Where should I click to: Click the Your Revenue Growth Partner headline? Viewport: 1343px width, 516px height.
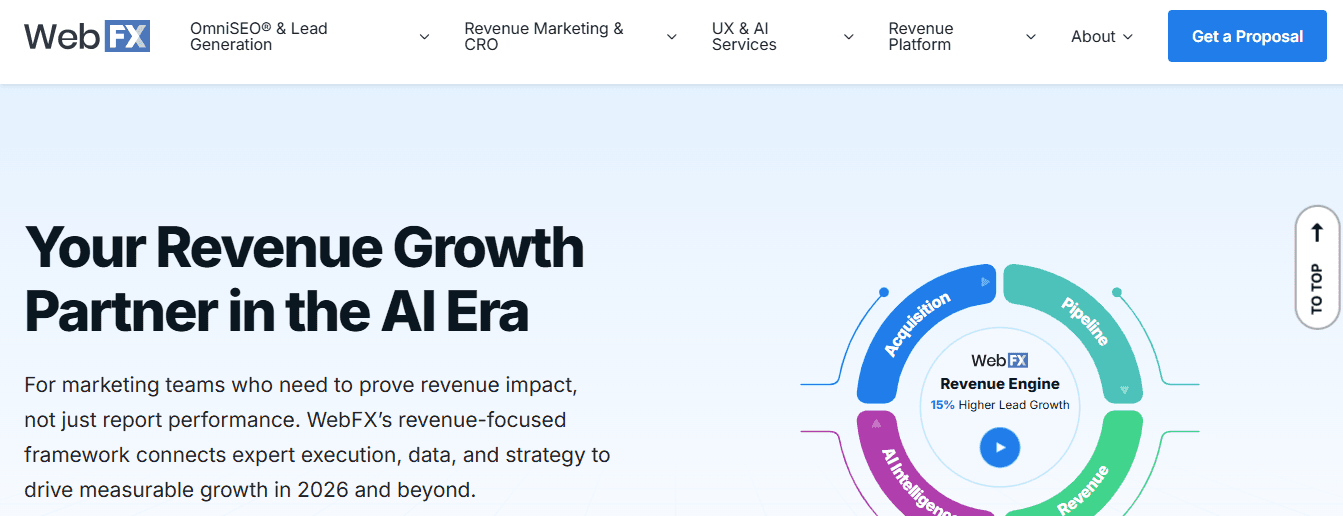[x=304, y=278]
